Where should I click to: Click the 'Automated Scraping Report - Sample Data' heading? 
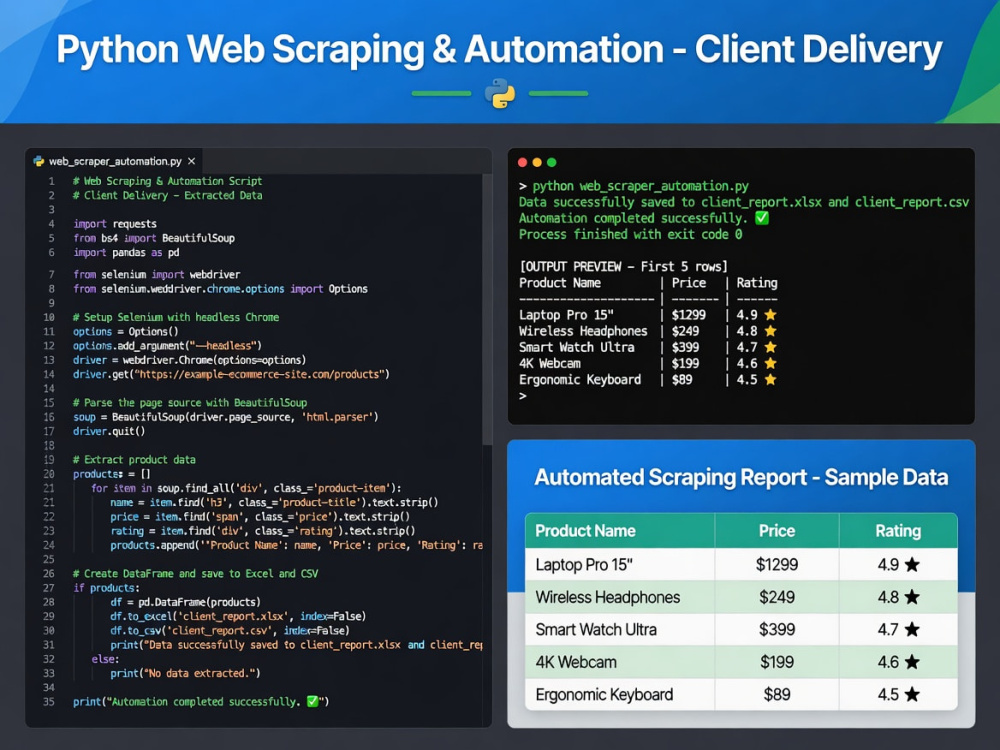(741, 477)
